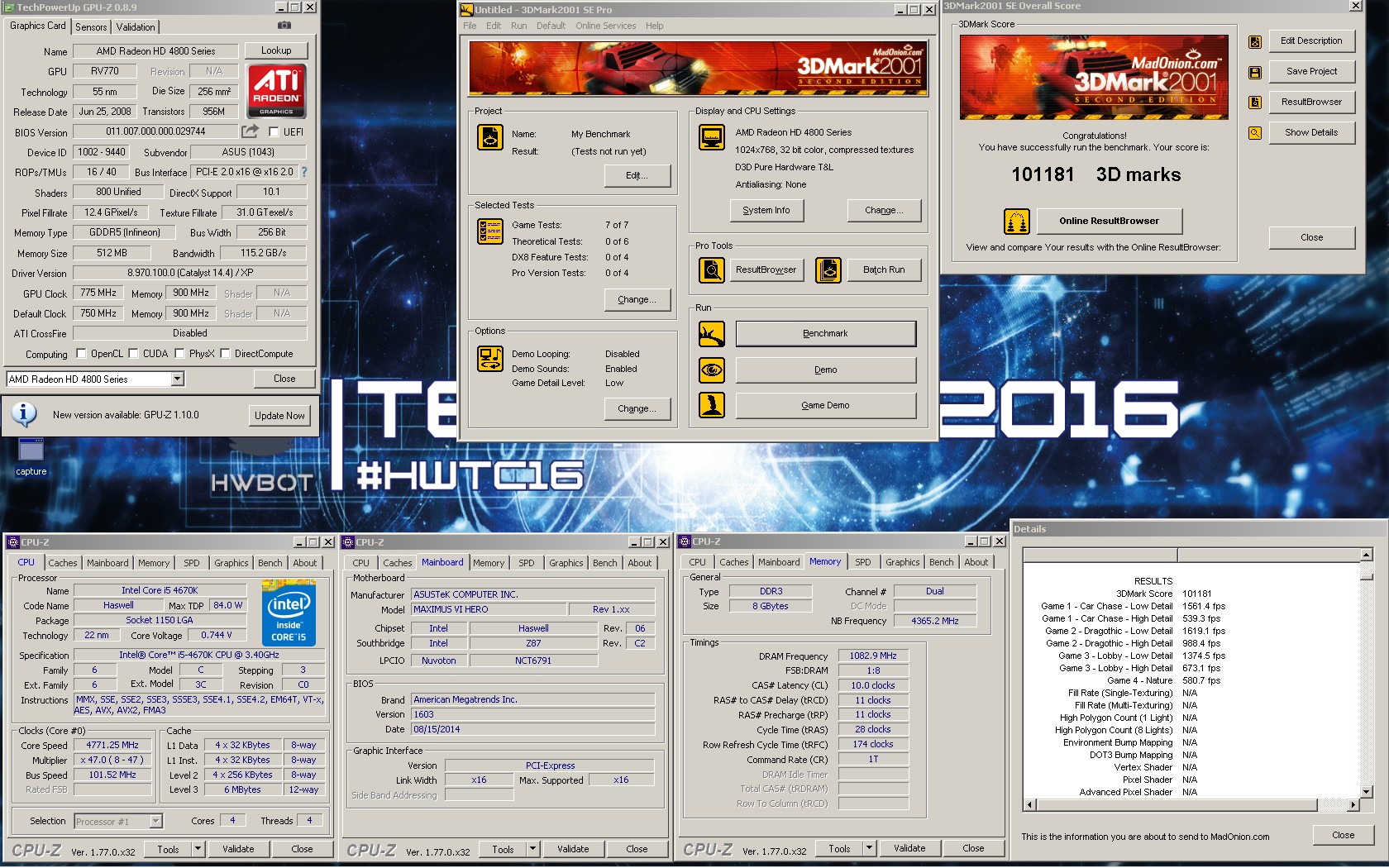Click the Benchmark button

point(826,334)
